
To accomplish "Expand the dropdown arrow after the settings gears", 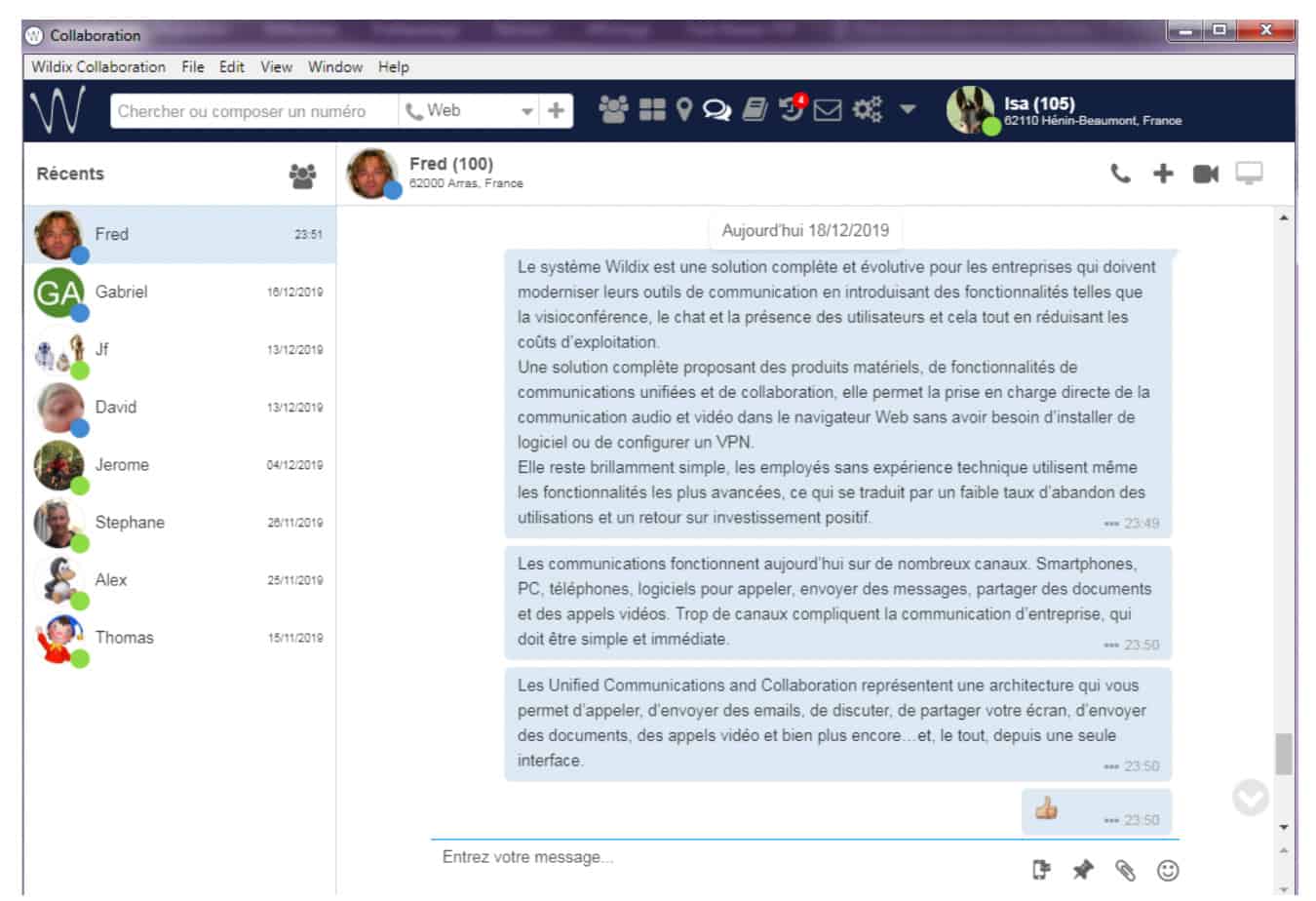I will point(908,109).
